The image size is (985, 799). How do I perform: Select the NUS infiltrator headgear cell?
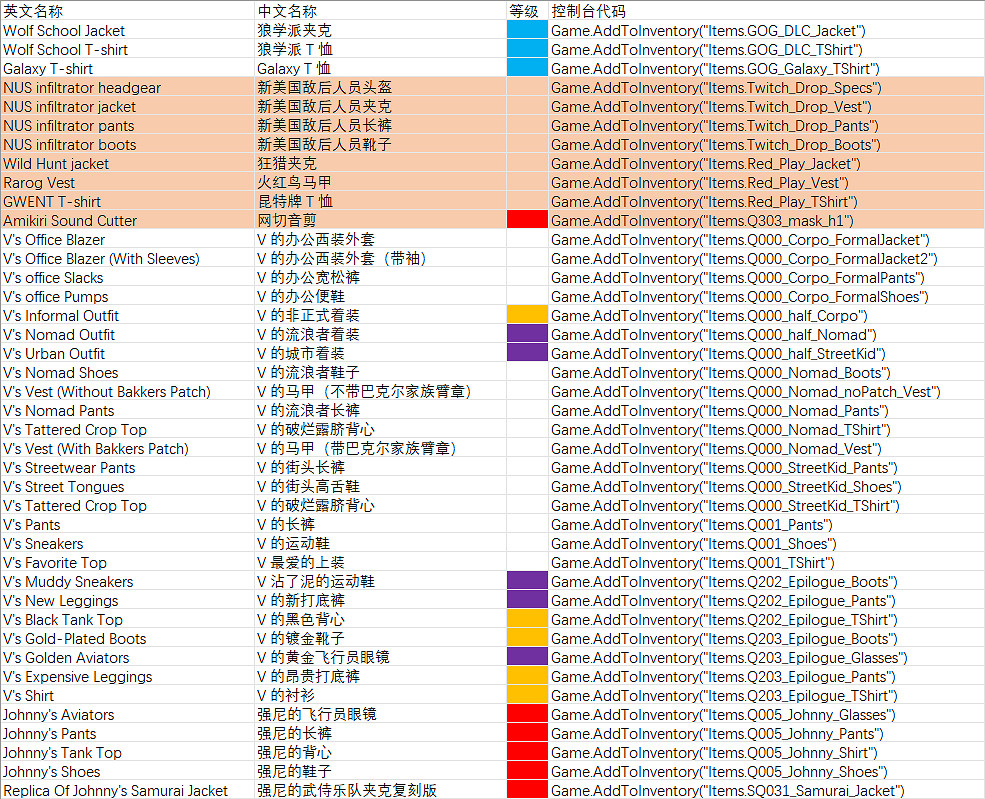pyautogui.click(x=81, y=87)
